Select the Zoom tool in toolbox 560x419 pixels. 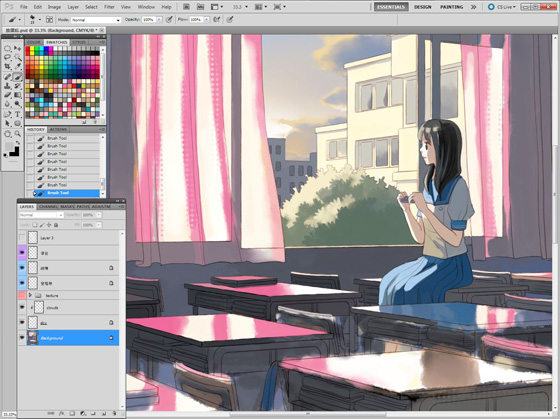click(x=18, y=134)
